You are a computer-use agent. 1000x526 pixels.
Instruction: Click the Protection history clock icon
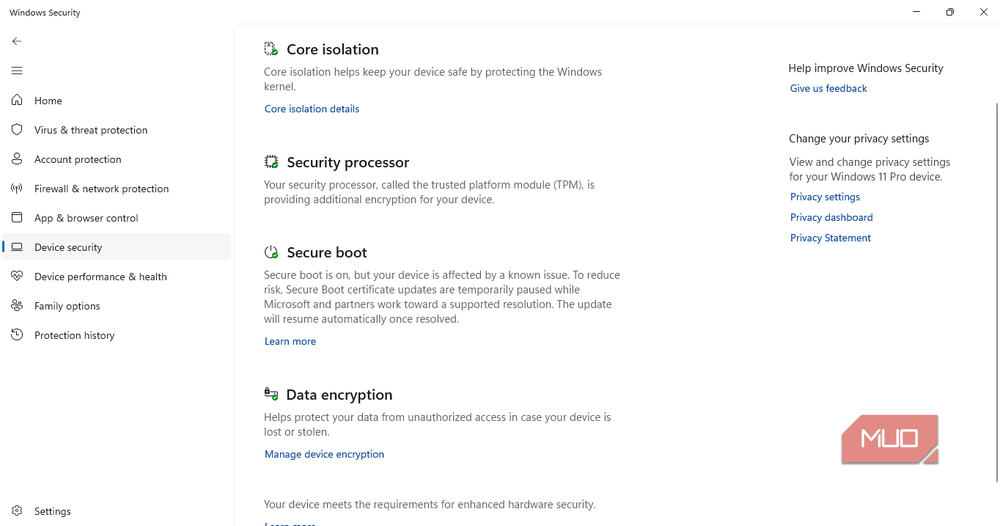coord(17,335)
